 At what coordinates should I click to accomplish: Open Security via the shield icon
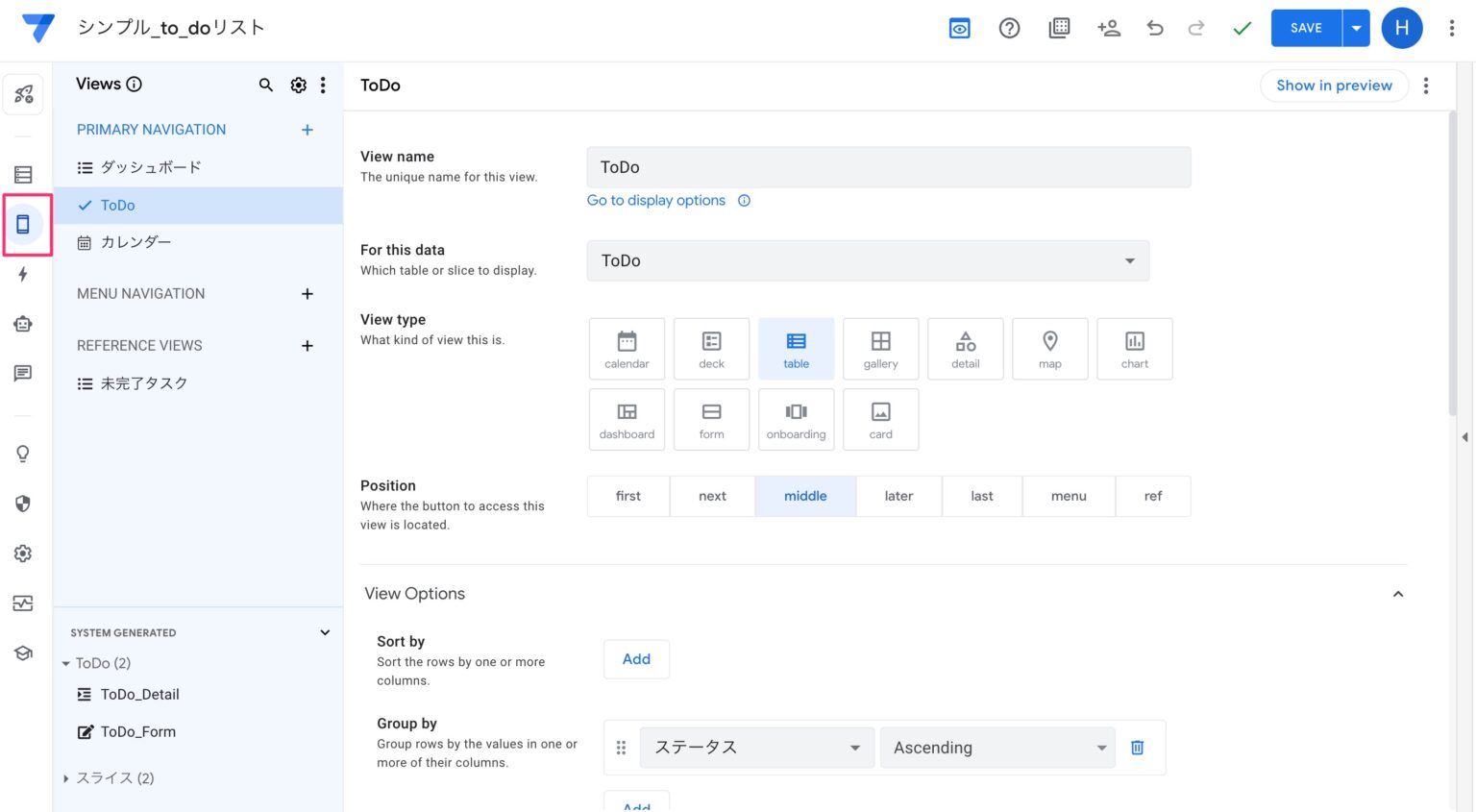[23, 503]
